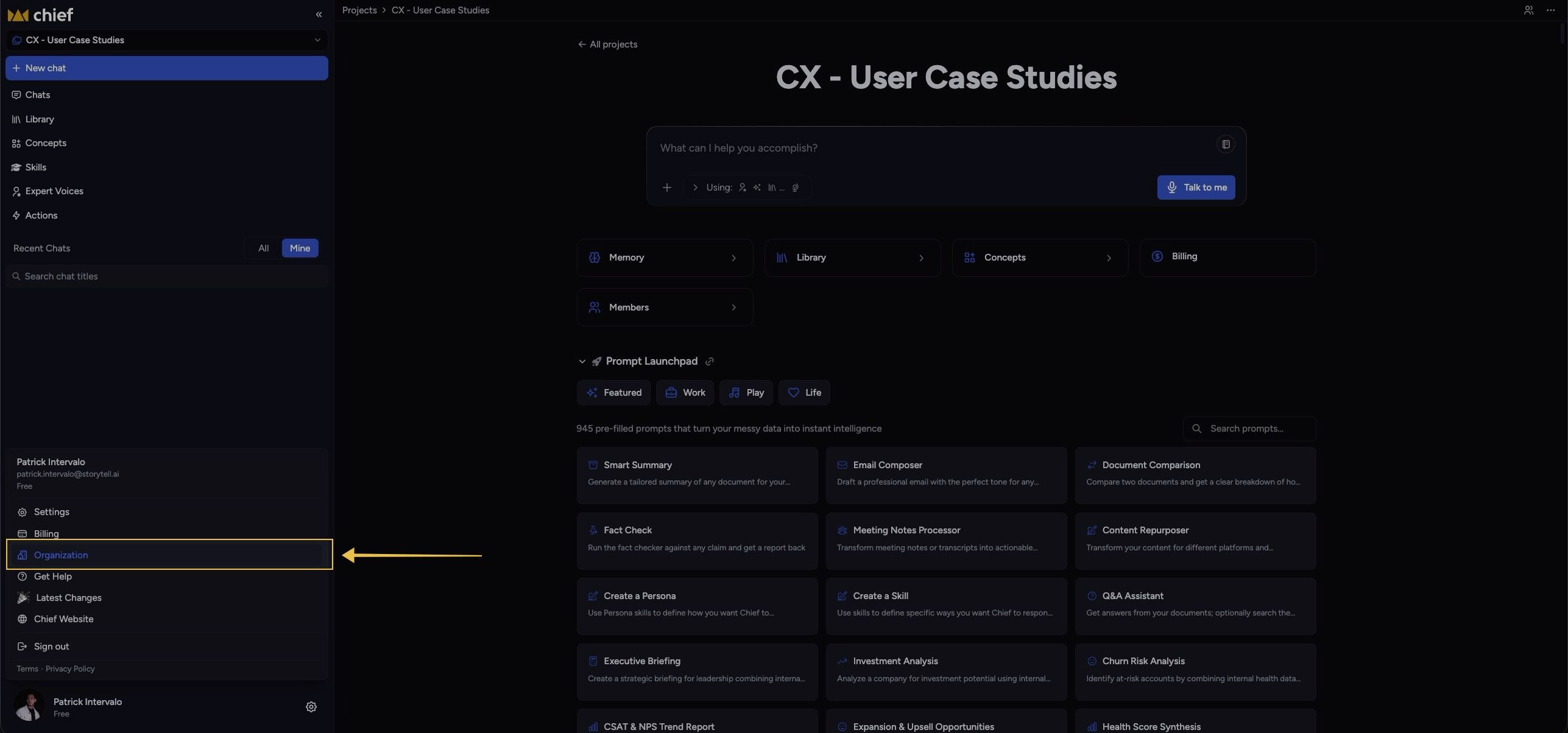The height and width of the screenshot is (733, 1568).
Task: Open the Investment Analysis prompt card
Action: (x=946, y=672)
